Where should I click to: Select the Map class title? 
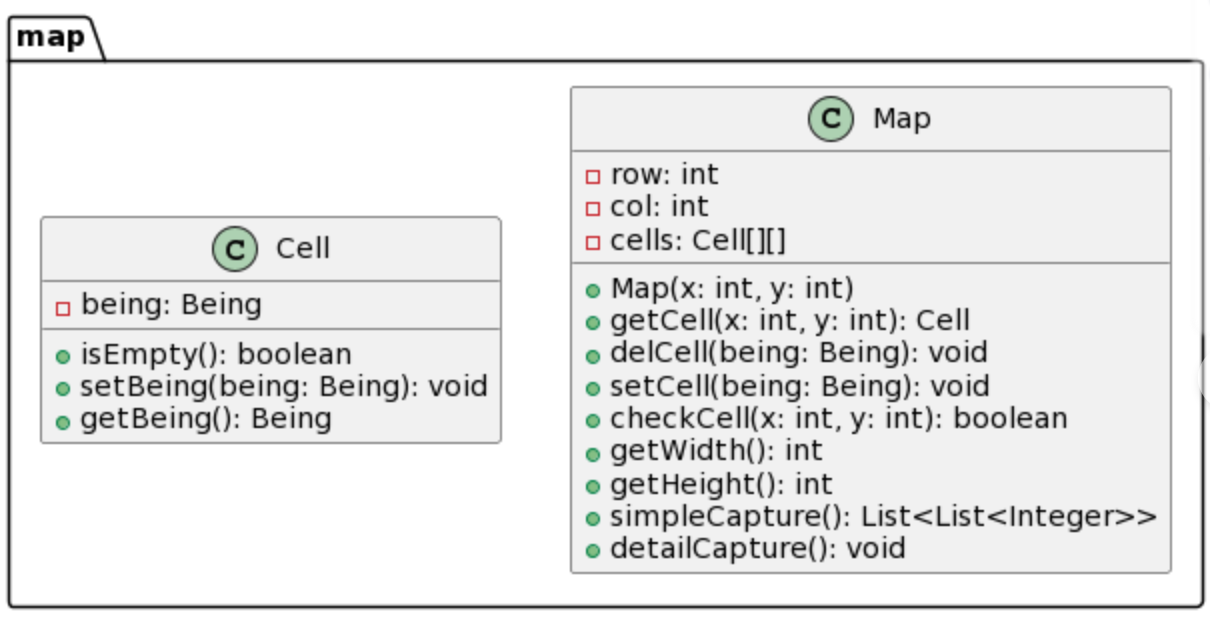(901, 119)
